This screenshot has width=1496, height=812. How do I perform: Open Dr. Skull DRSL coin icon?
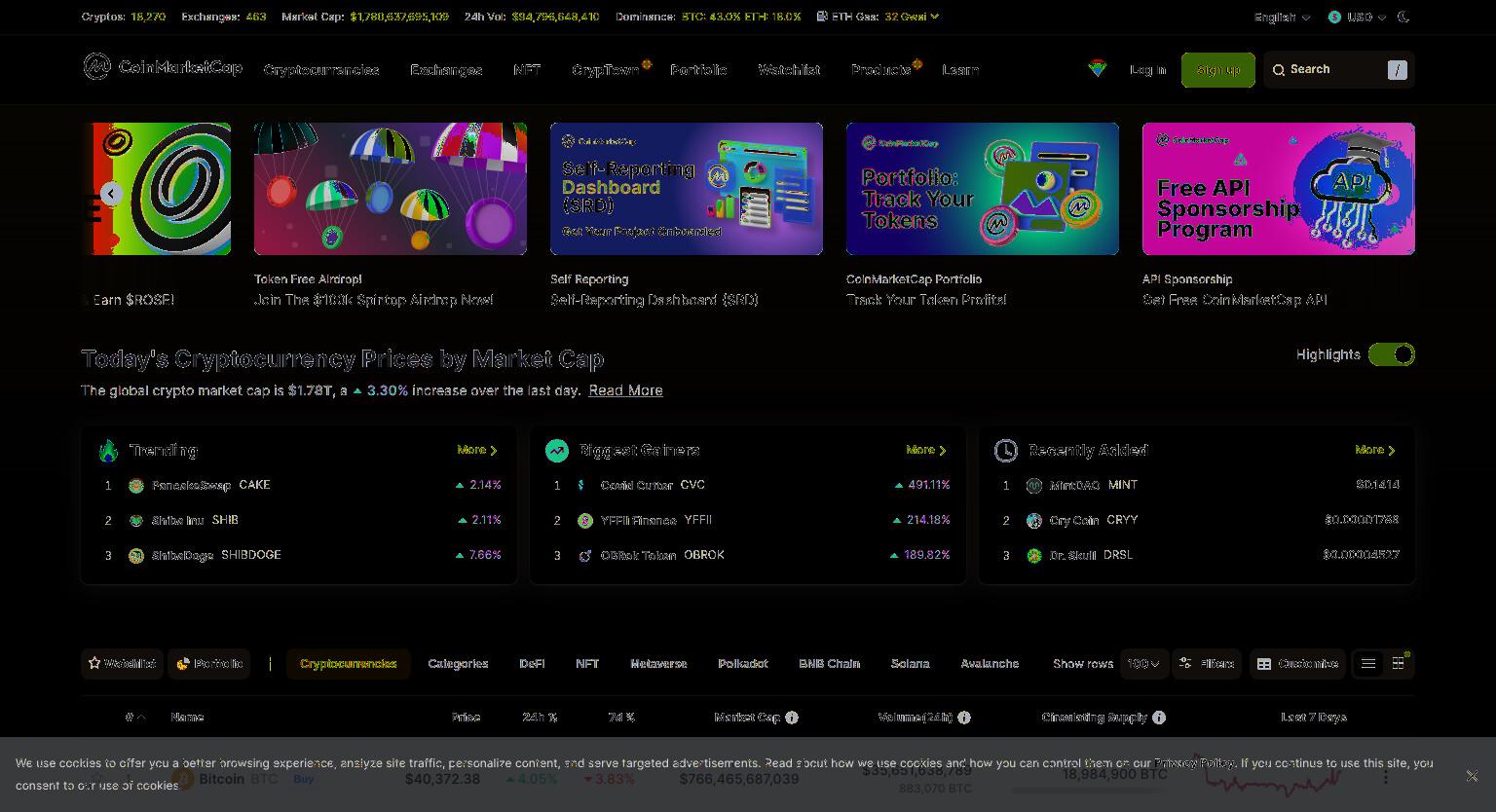coord(1034,556)
